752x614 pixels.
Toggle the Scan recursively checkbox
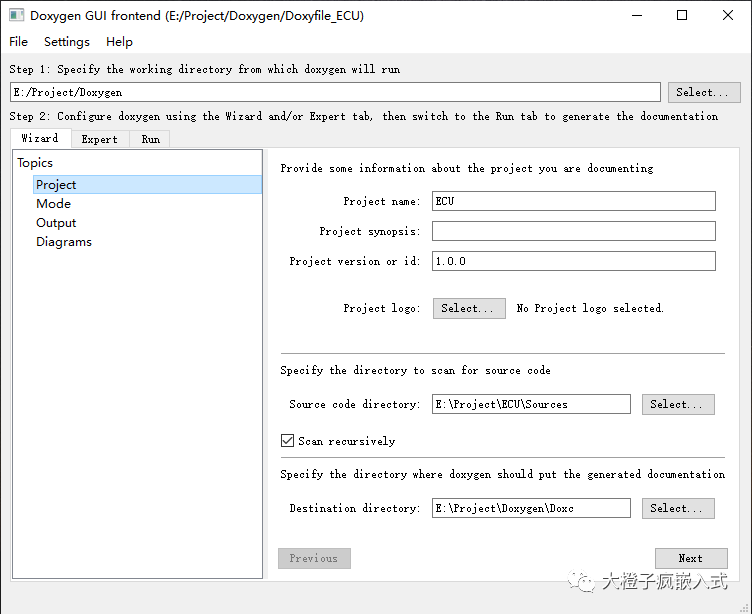point(288,441)
